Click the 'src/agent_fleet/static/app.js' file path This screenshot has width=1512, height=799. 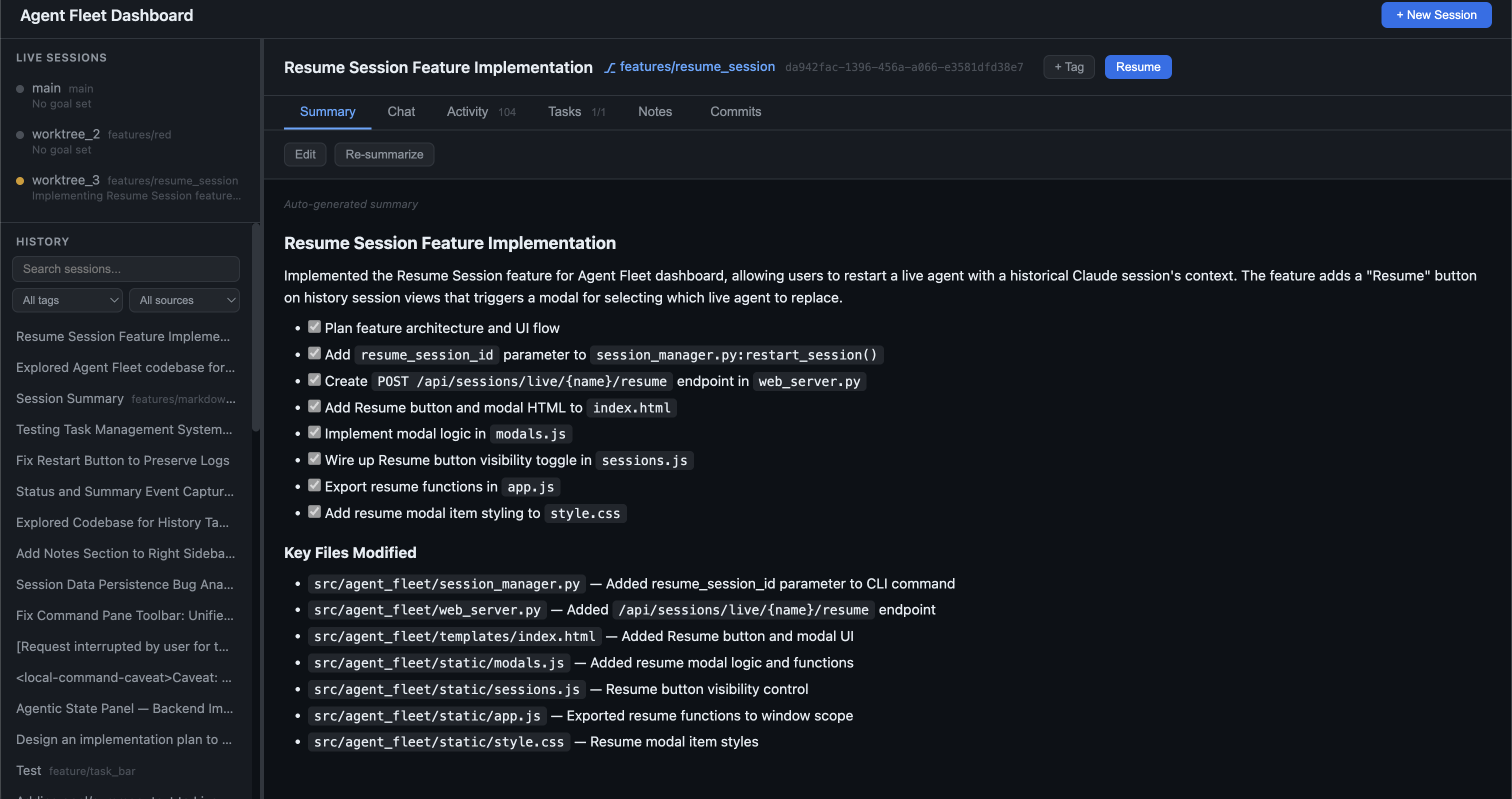click(x=427, y=715)
